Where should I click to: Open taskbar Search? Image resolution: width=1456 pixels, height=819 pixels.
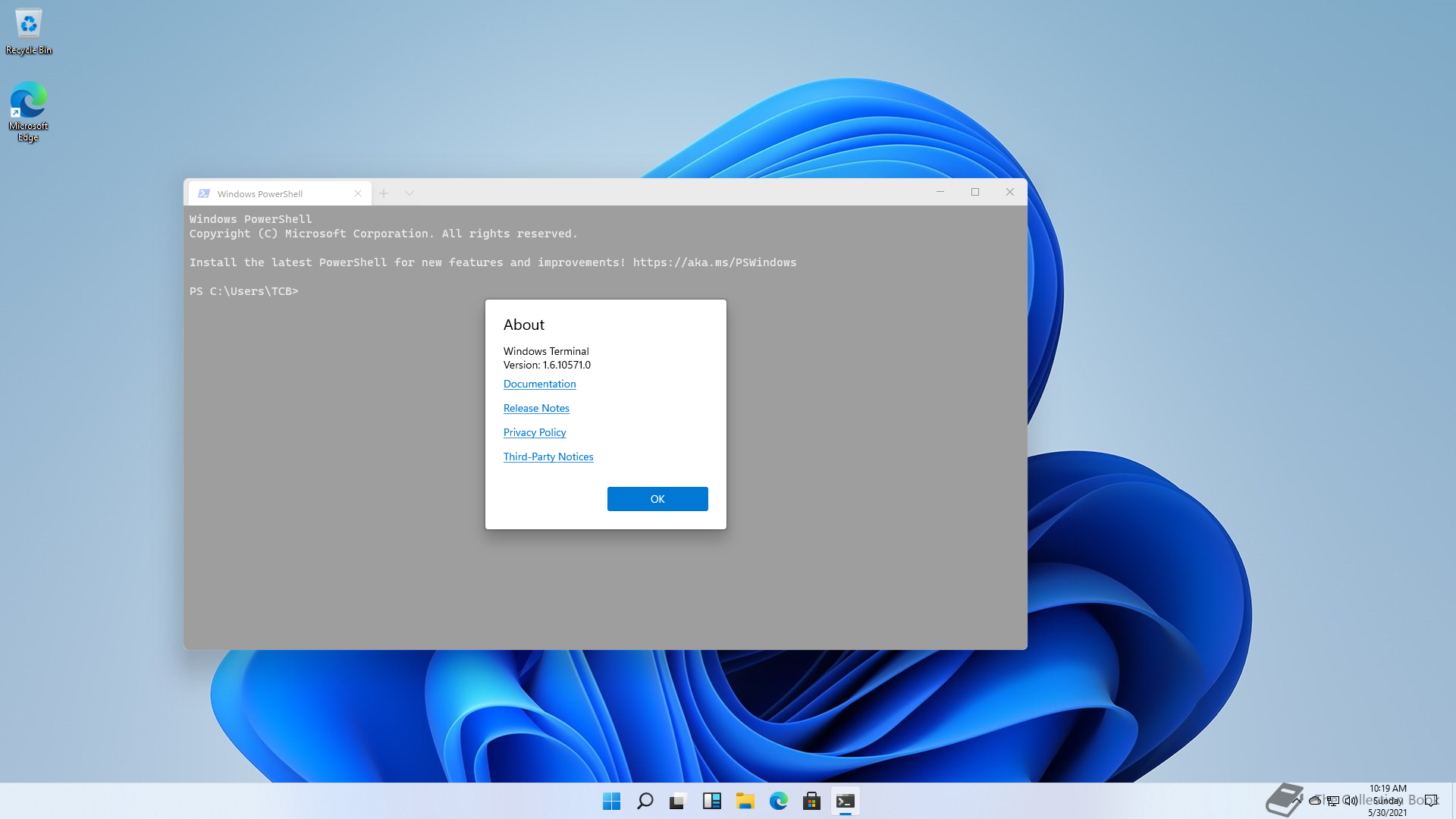[x=645, y=801]
